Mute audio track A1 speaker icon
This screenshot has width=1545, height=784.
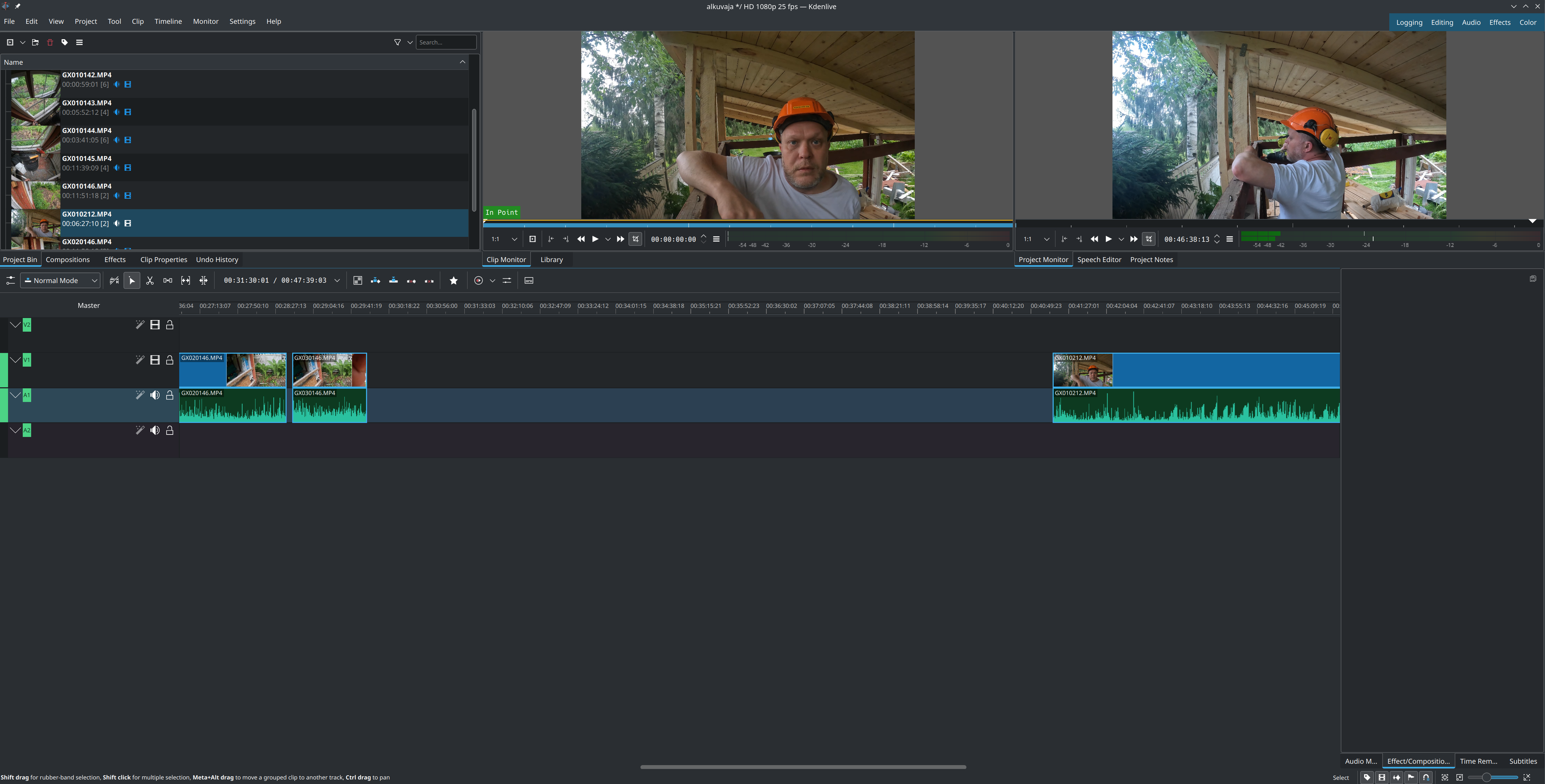(x=155, y=395)
